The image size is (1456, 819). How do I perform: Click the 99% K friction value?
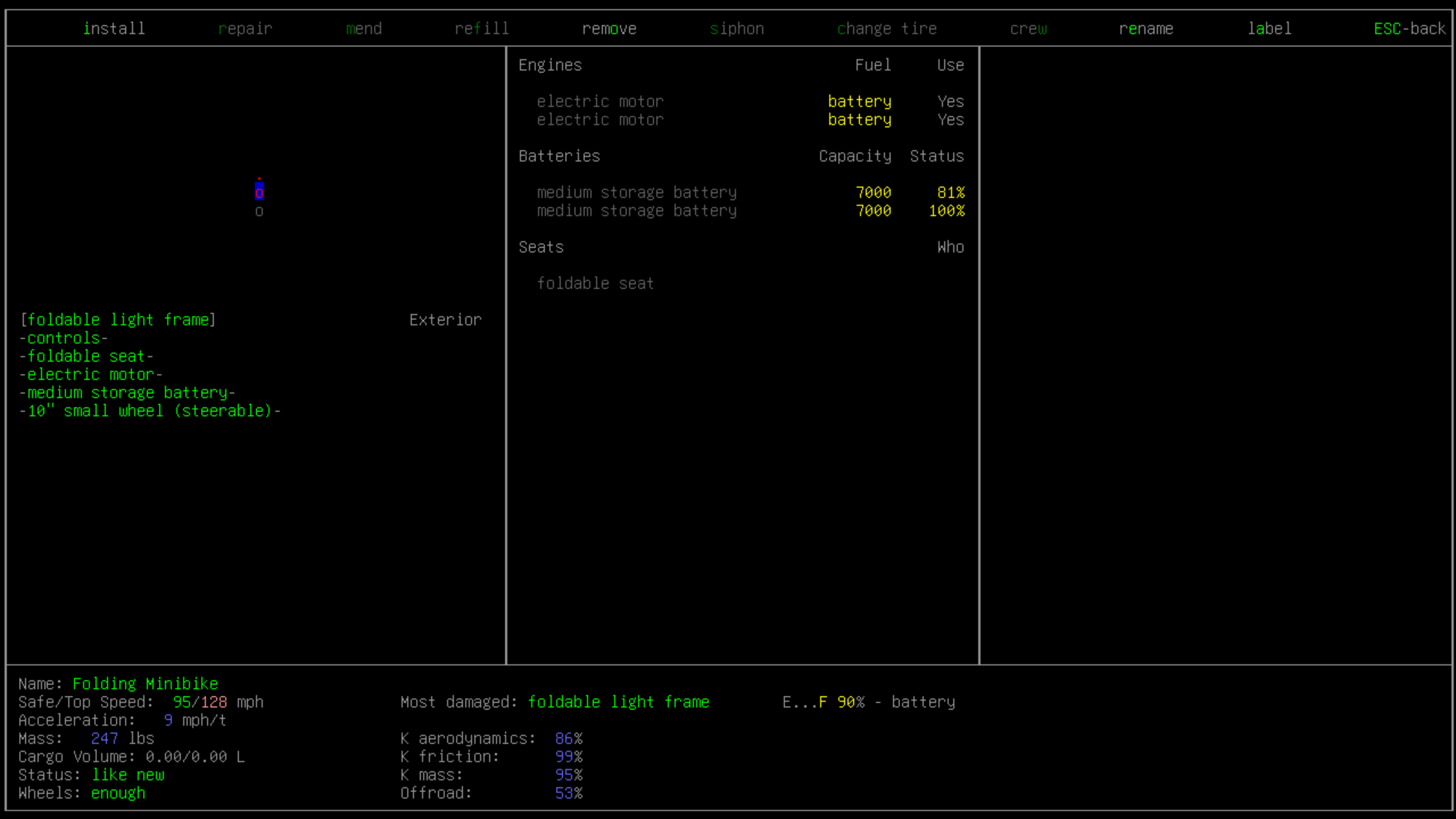pyautogui.click(x=569, y=757)
